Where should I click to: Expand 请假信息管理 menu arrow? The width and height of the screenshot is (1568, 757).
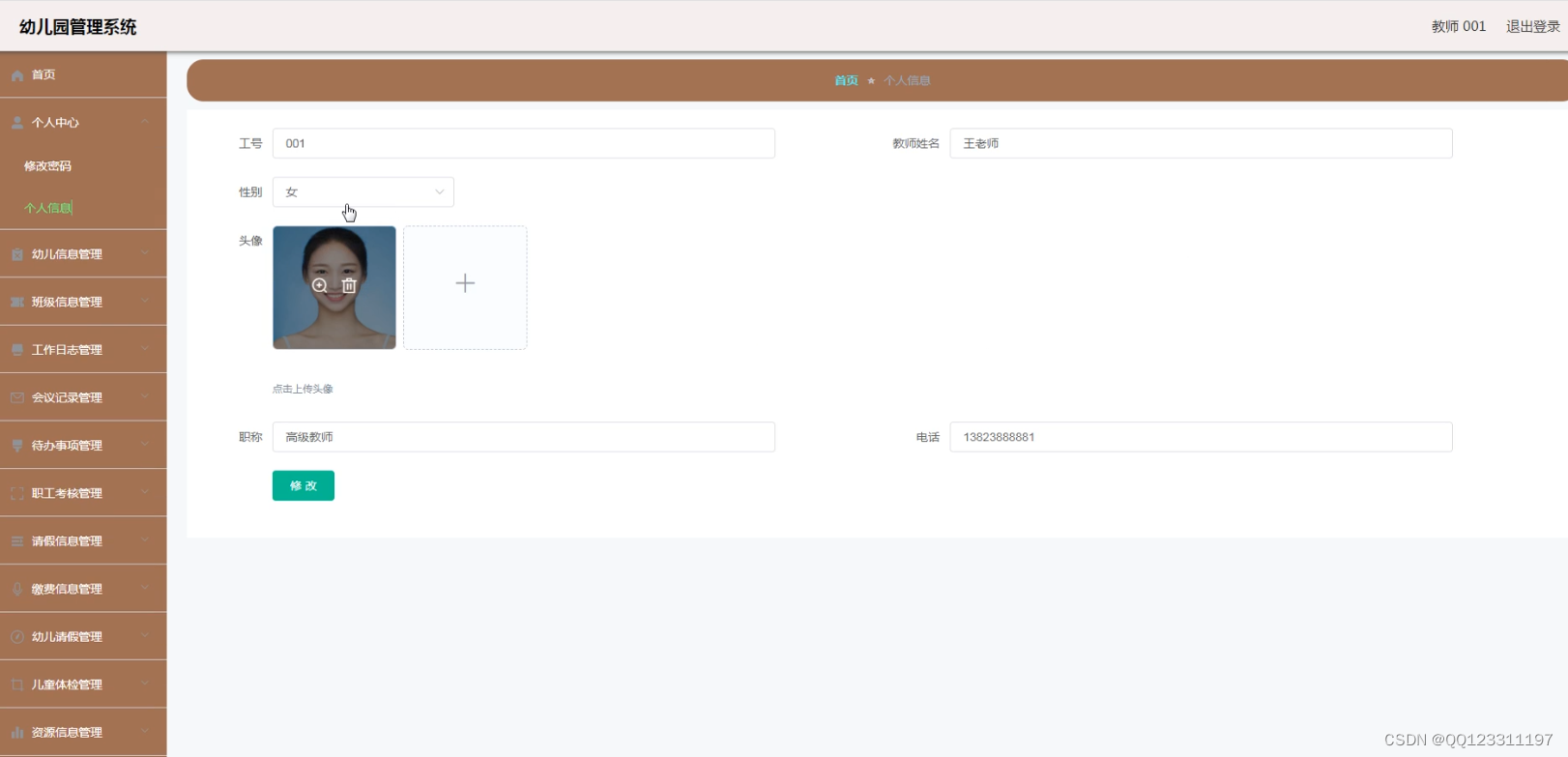tap(145, 540)
